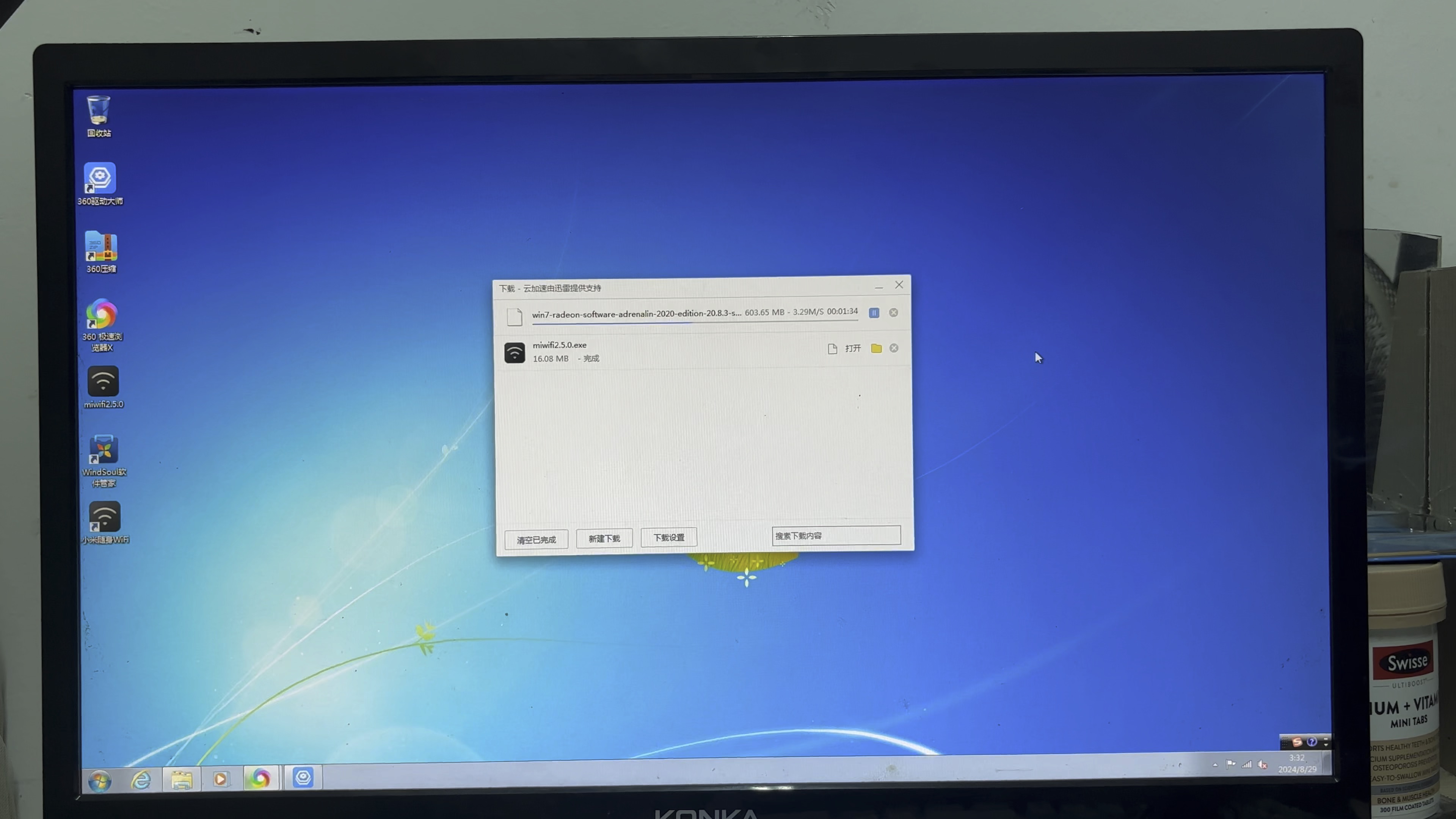Click the radeon download progress bar
Viewport: 1456px width, 819px height.
pos(695,322)
